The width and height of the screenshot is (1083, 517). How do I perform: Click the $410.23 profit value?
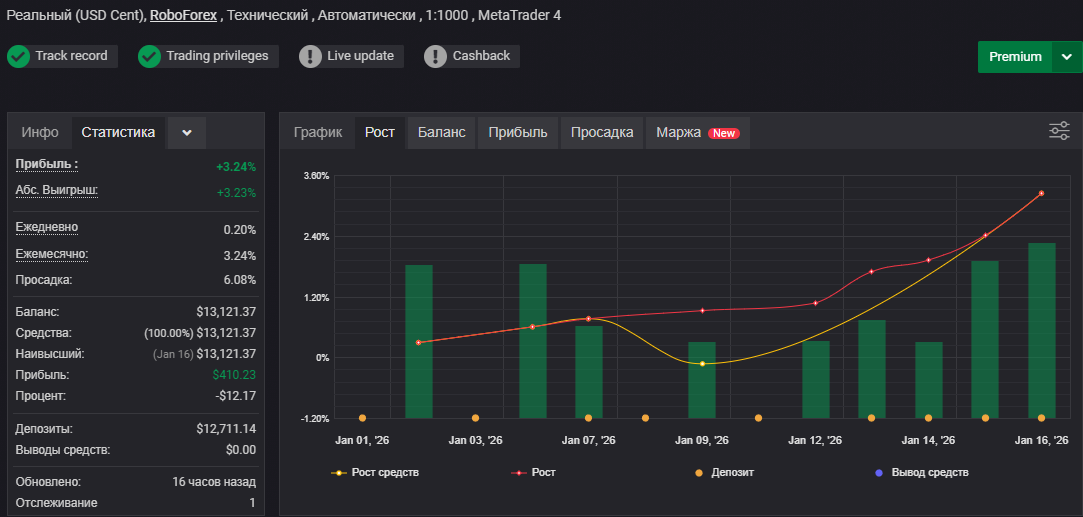[235, 375]
